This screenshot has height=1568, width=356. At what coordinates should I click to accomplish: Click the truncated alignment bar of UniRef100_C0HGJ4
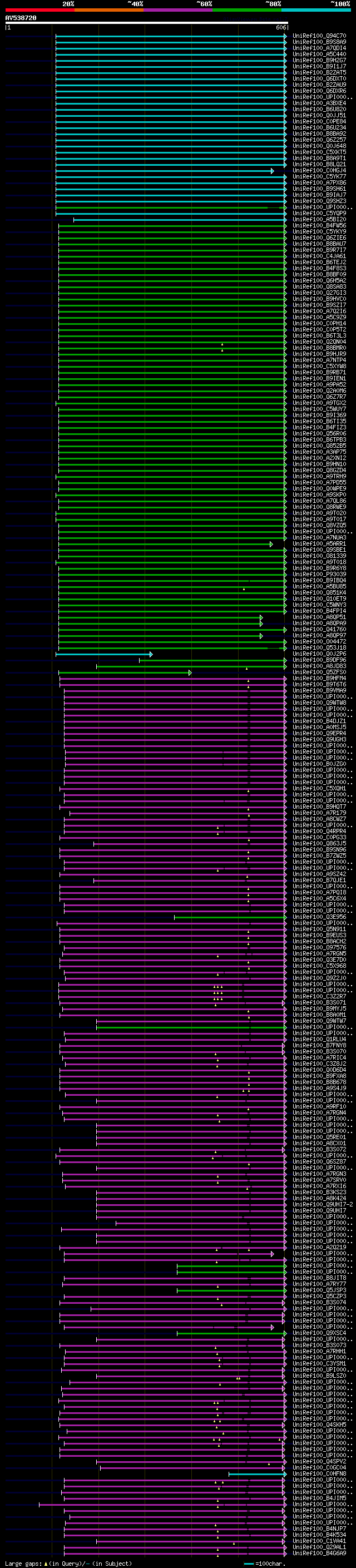pos(164,171)
